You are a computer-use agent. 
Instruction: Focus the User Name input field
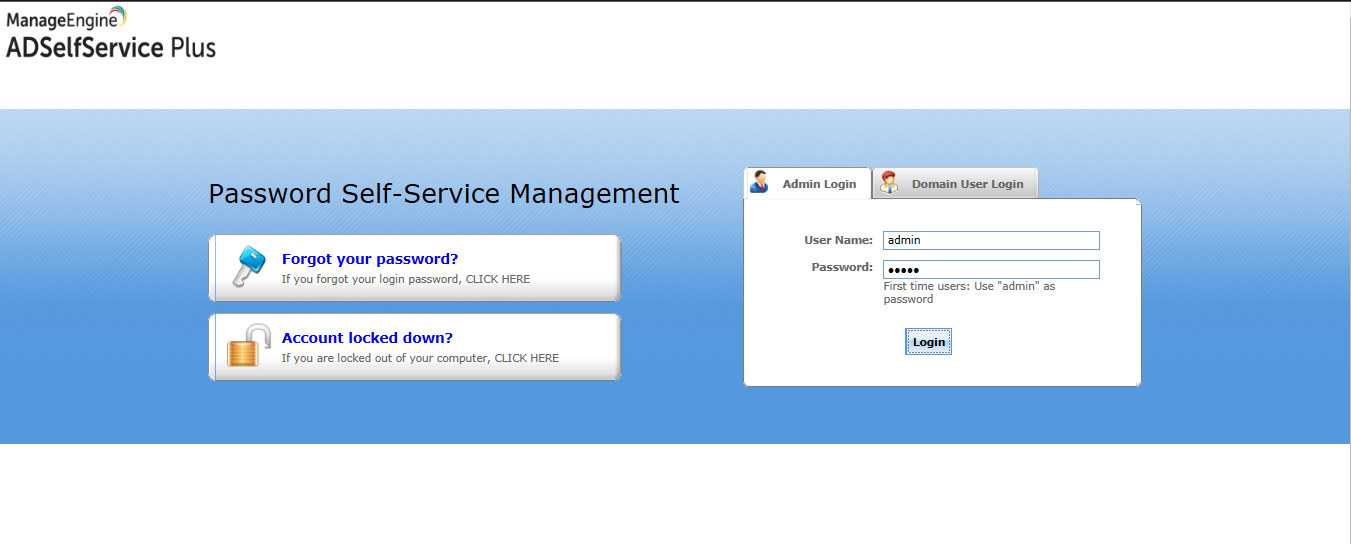991,240
